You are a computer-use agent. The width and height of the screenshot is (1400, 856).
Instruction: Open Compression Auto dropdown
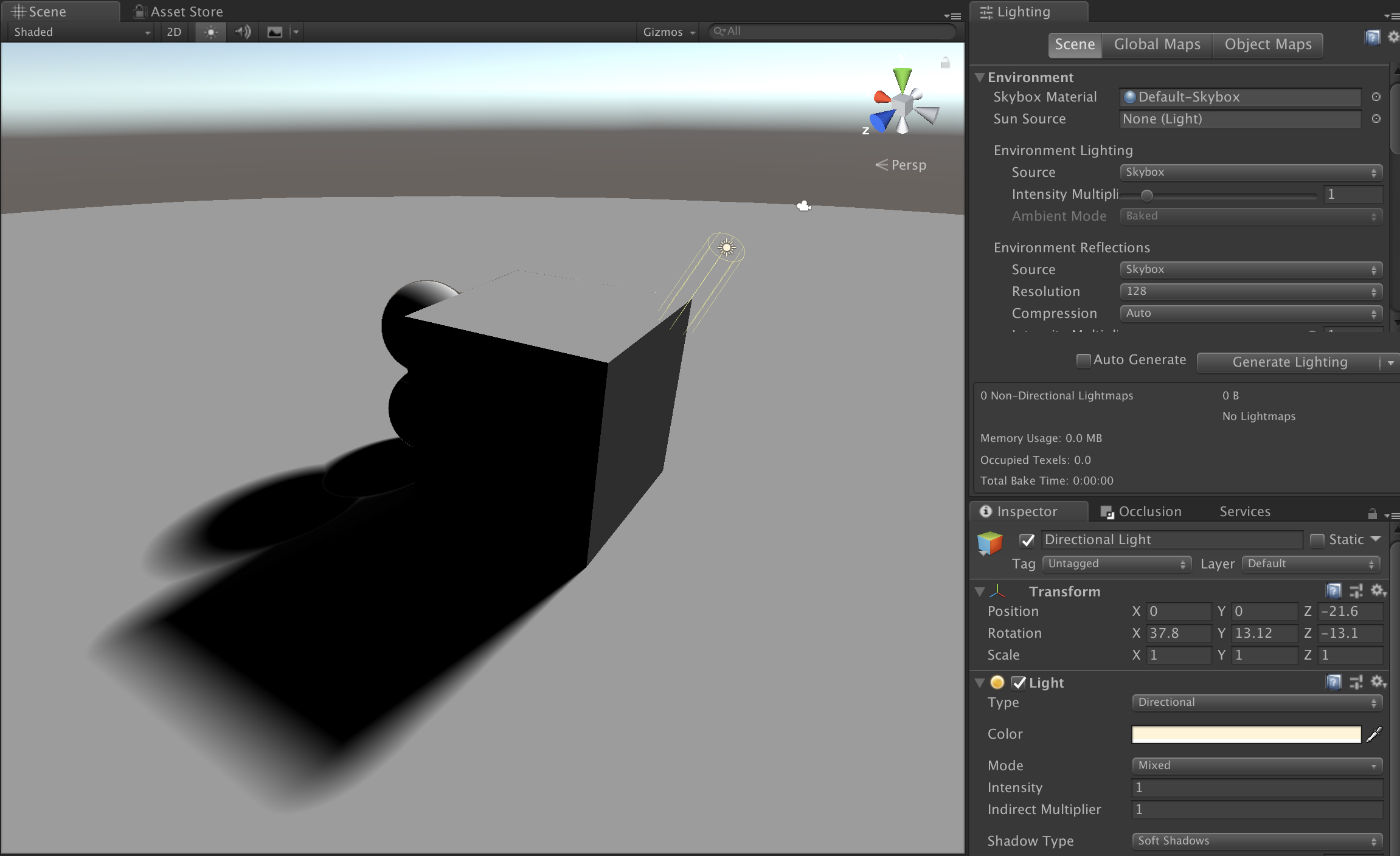point(1251,313)
